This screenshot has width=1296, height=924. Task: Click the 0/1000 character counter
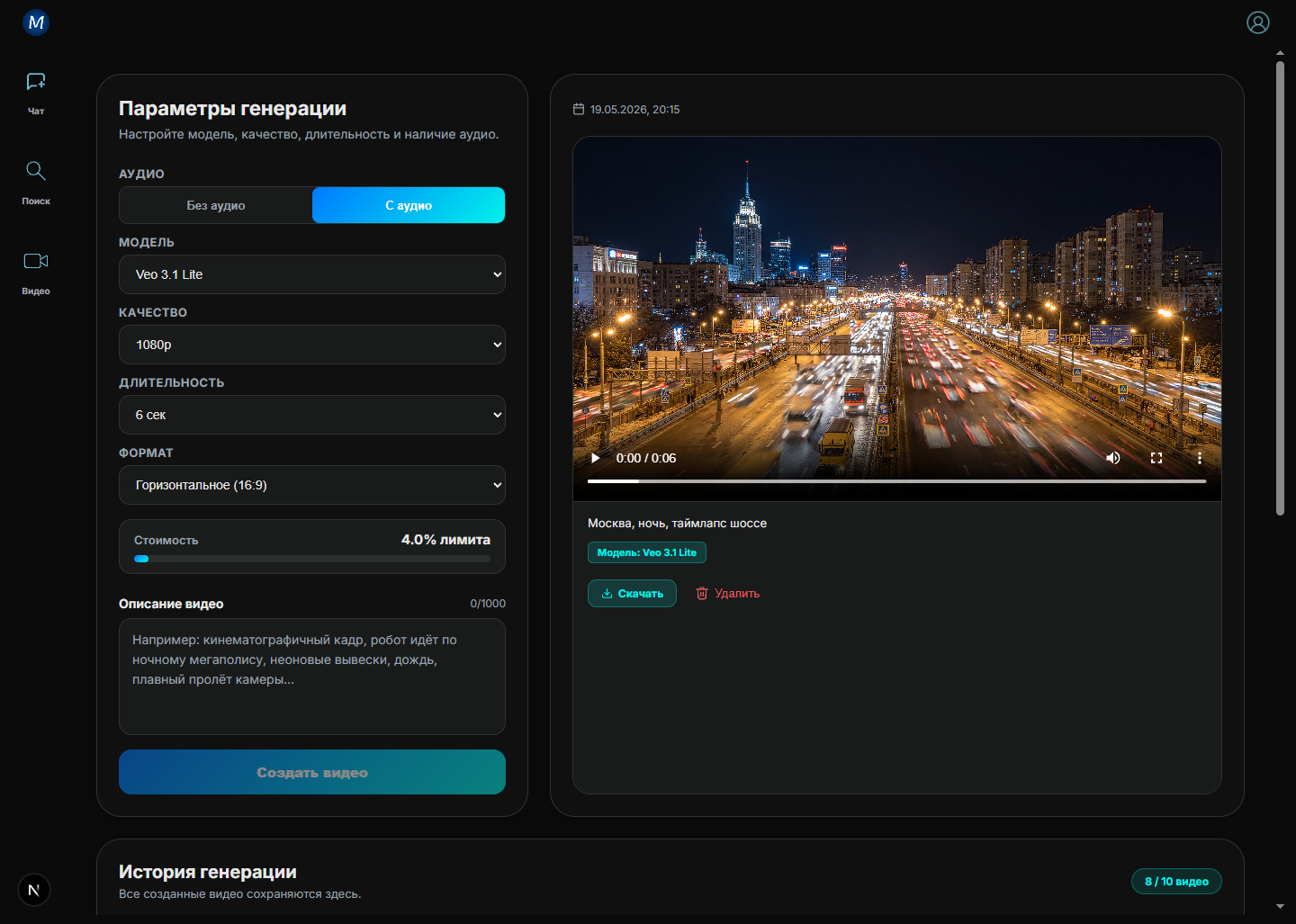click(x=488, y=604)
